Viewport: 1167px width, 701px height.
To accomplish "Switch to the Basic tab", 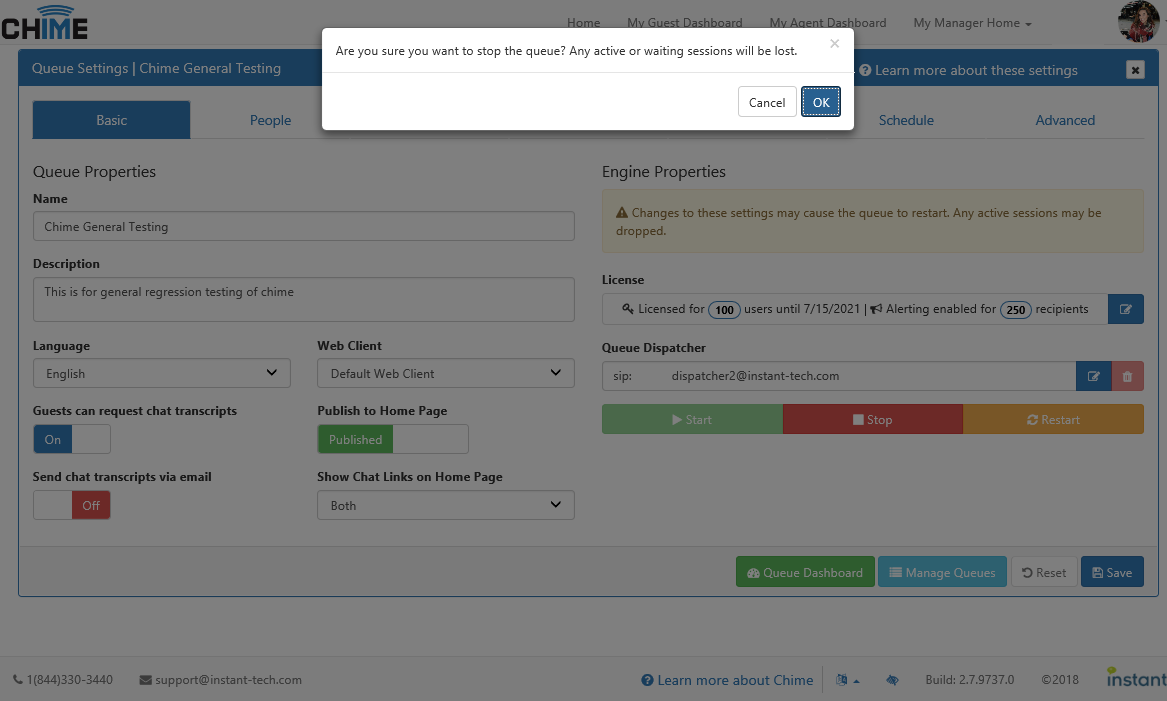I will [x=112, y=120].
